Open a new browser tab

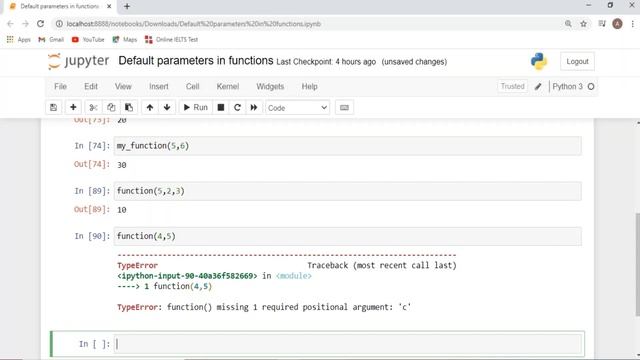[127, 7]
